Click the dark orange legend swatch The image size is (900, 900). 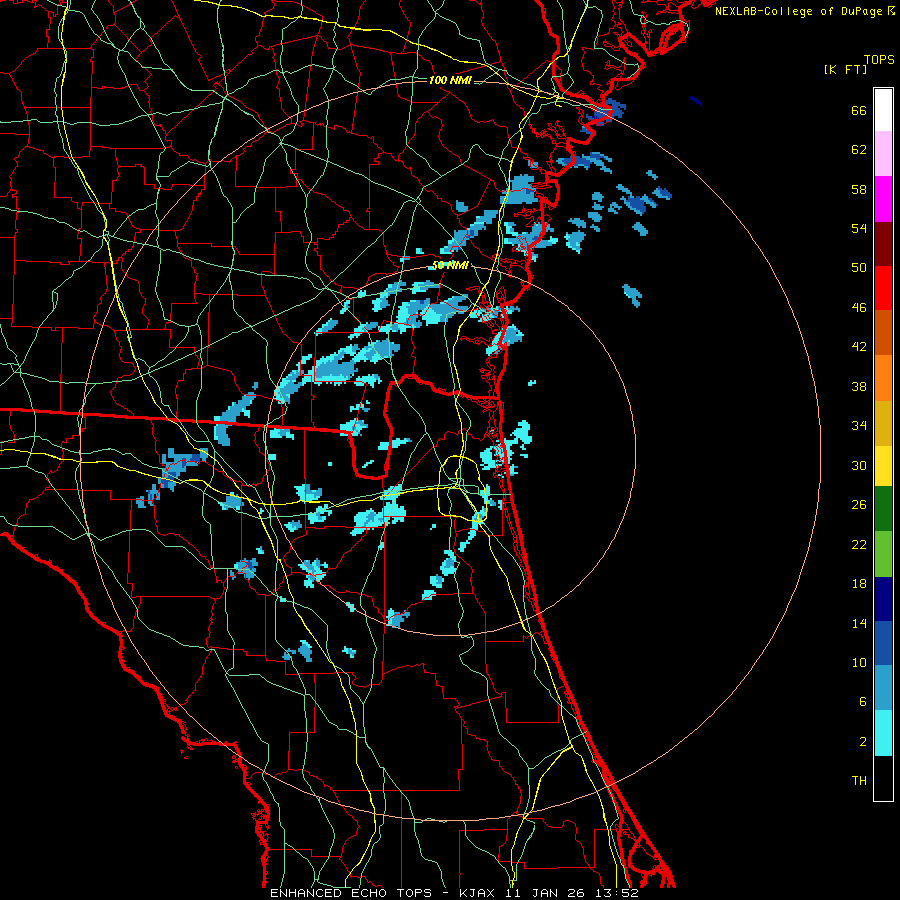click(x=883, y=333)
